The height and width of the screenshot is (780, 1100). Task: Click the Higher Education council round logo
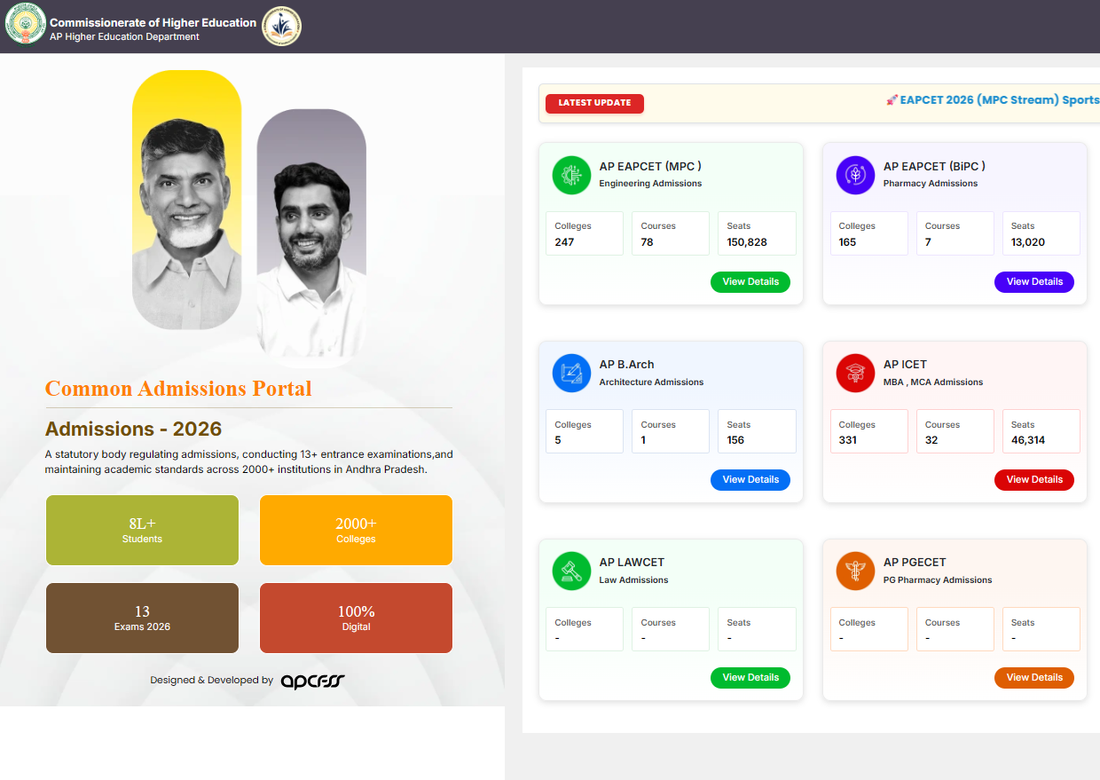[281, 26]
